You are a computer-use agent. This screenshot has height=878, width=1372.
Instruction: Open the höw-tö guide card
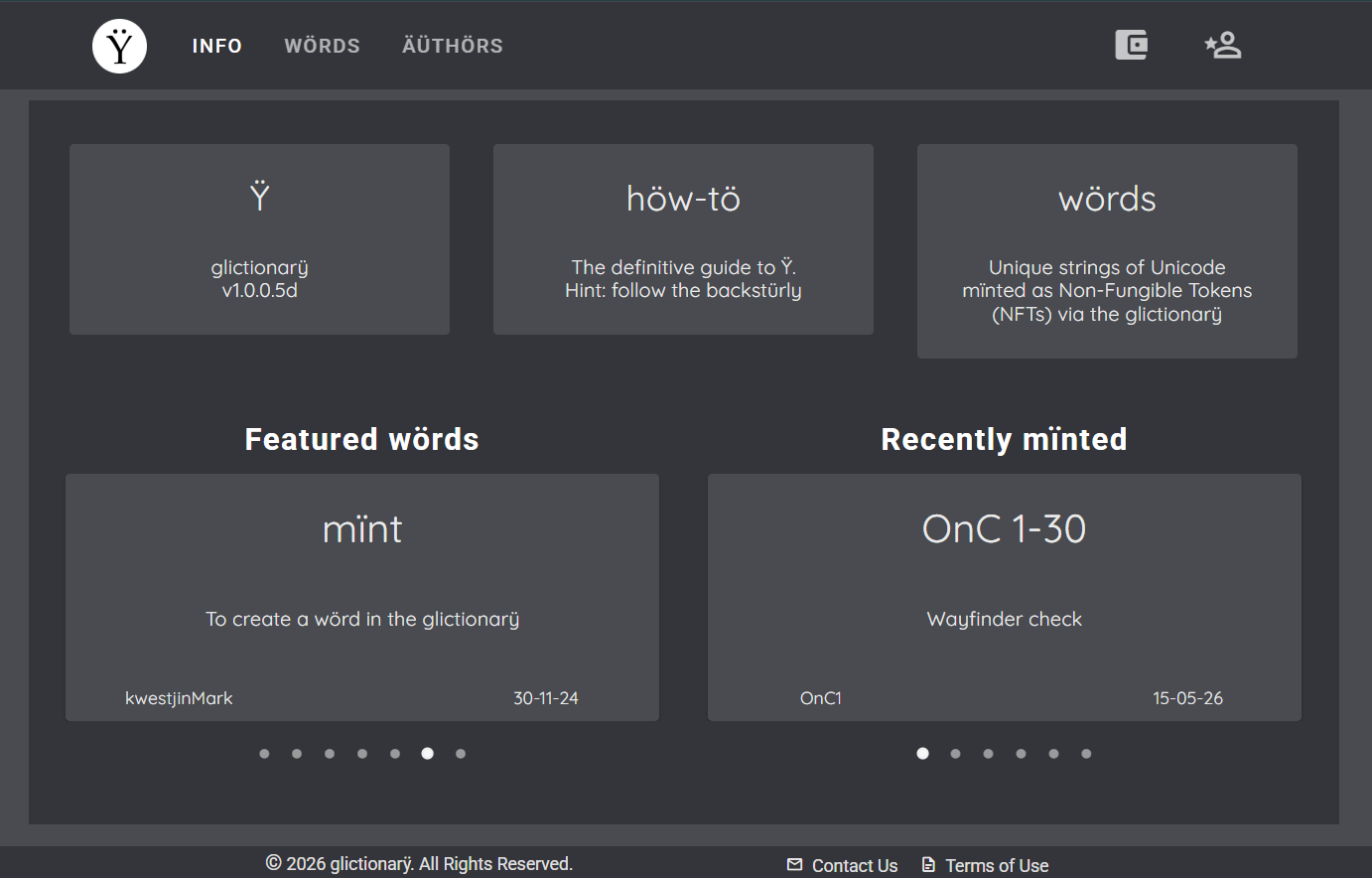[683, 239]
